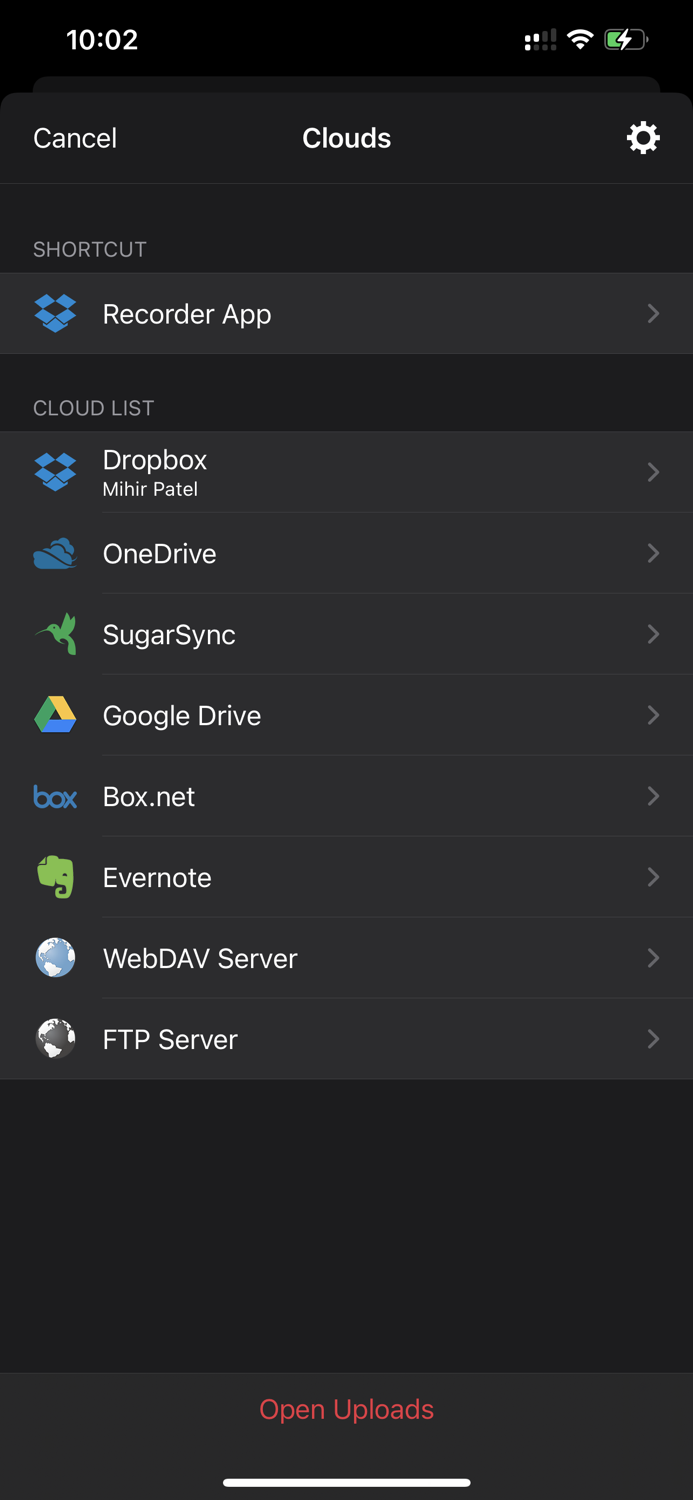Tap the Open Uploads button
Image resolution: width=693 pixels, height=1500 pixels.
pyautogui.click(x=347, y=1409)
